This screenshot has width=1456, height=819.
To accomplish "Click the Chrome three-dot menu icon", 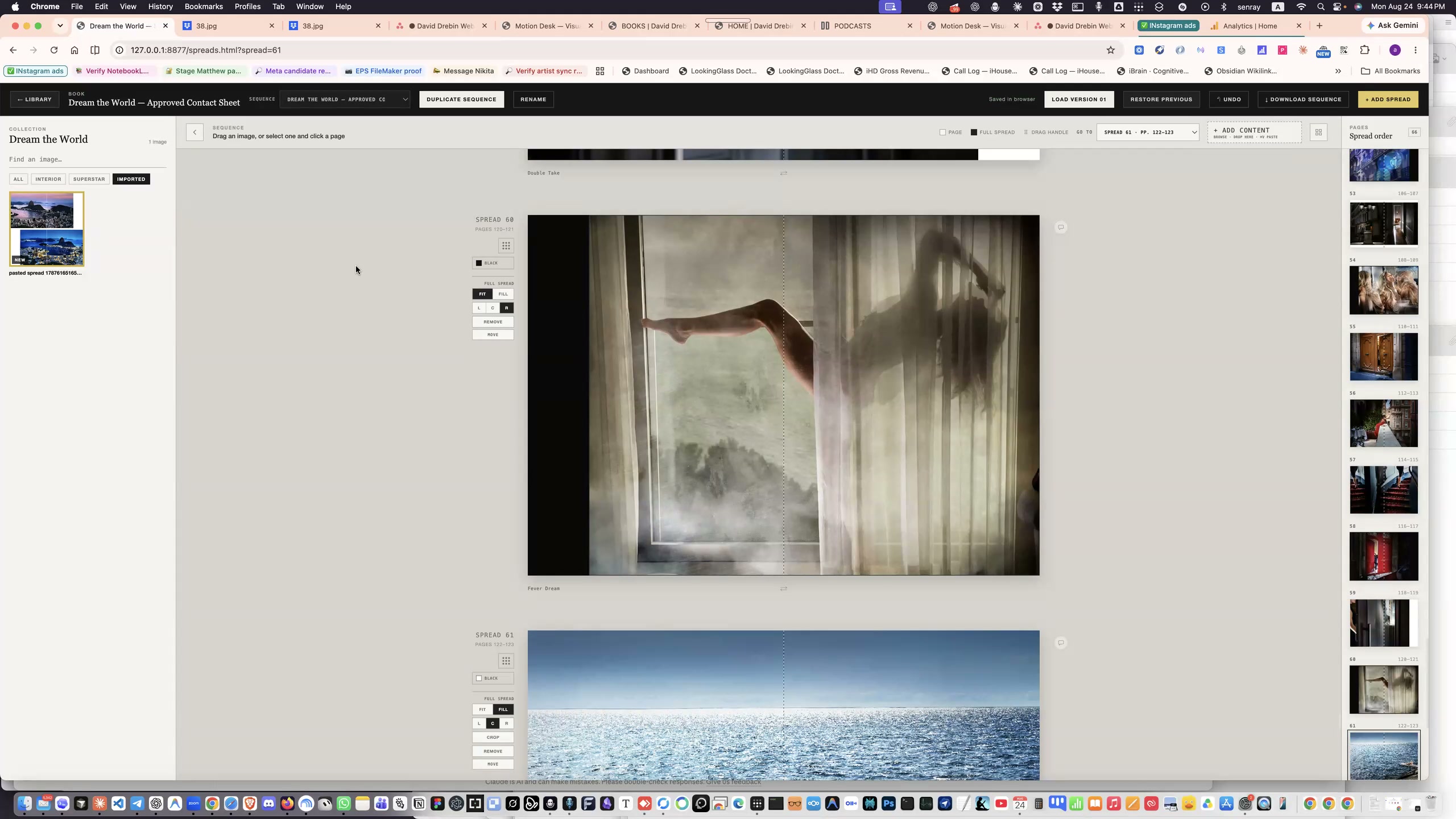I will click(1416, 50).
